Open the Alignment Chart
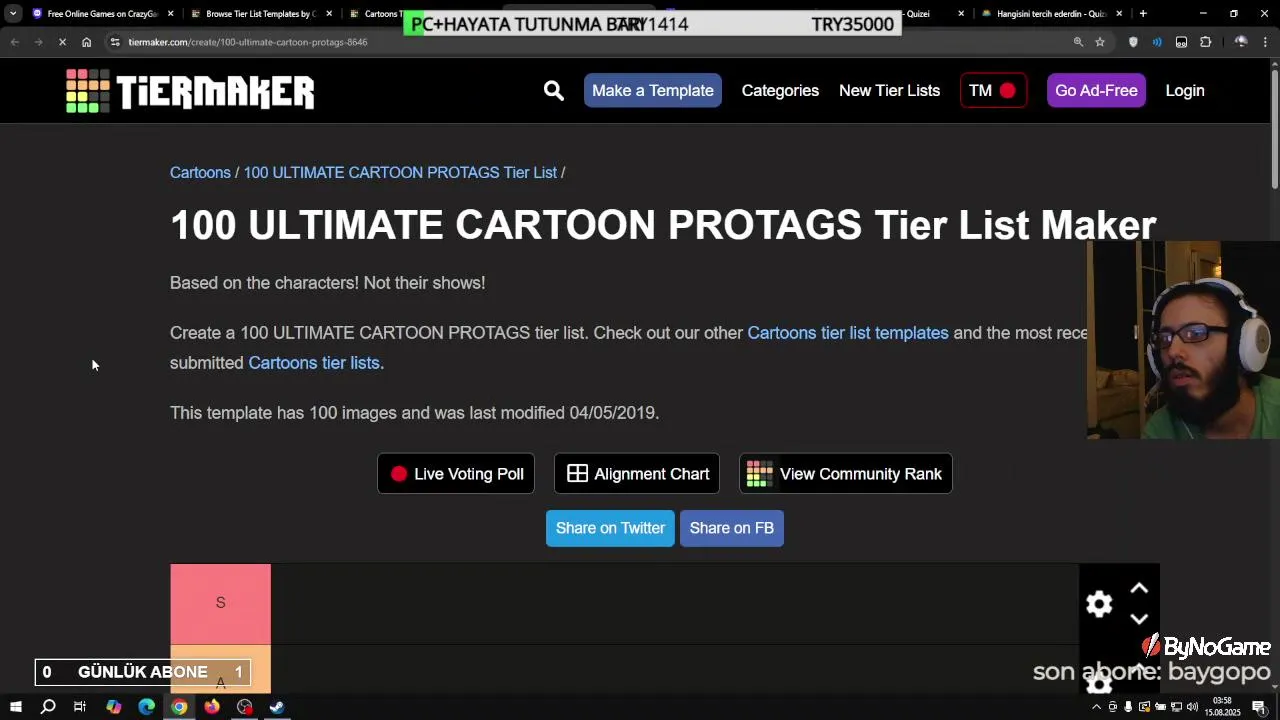This screenshot has width=1280, height=720. (637, 474)
